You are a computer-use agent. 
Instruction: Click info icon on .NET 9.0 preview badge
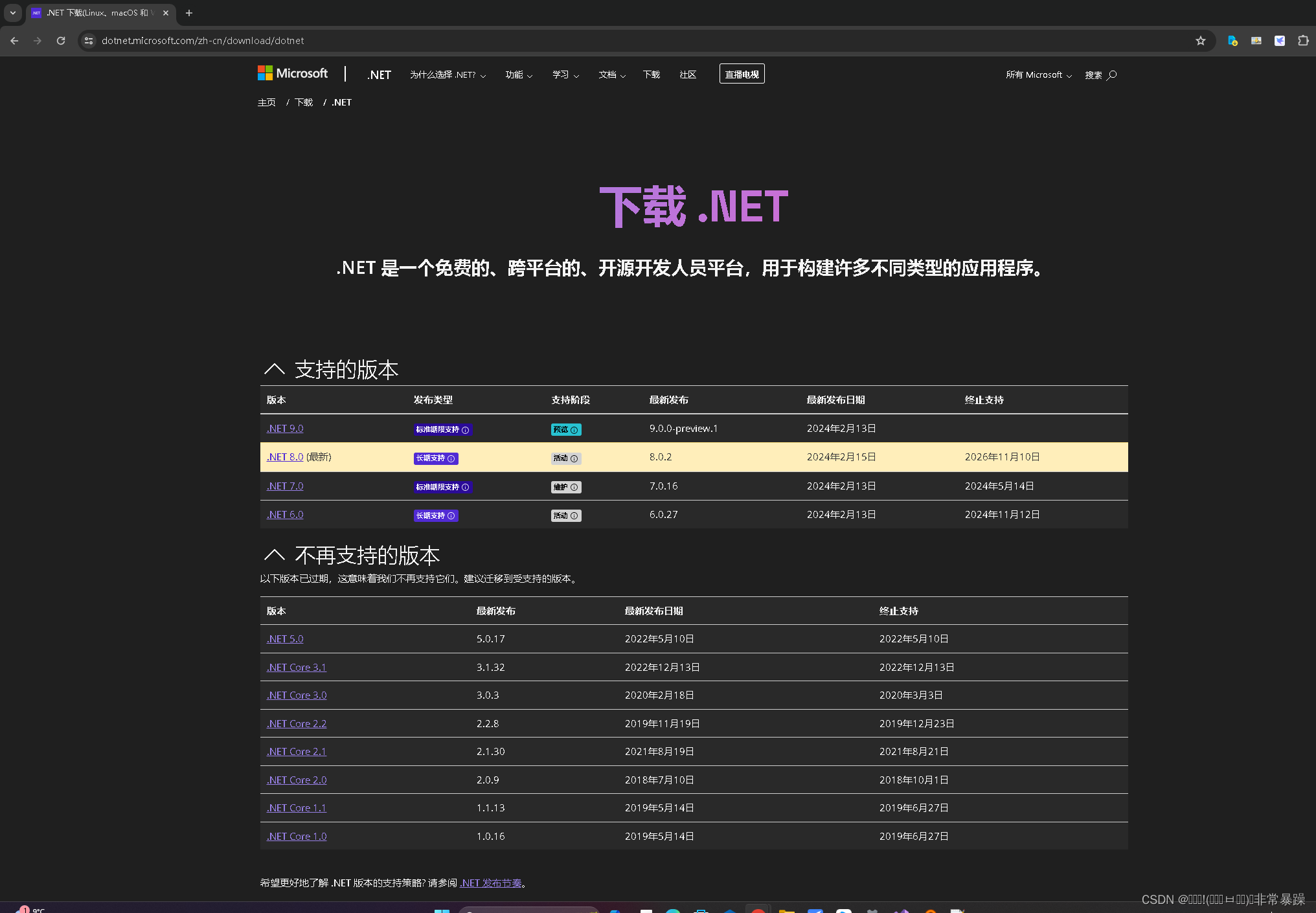coord(574,430)
